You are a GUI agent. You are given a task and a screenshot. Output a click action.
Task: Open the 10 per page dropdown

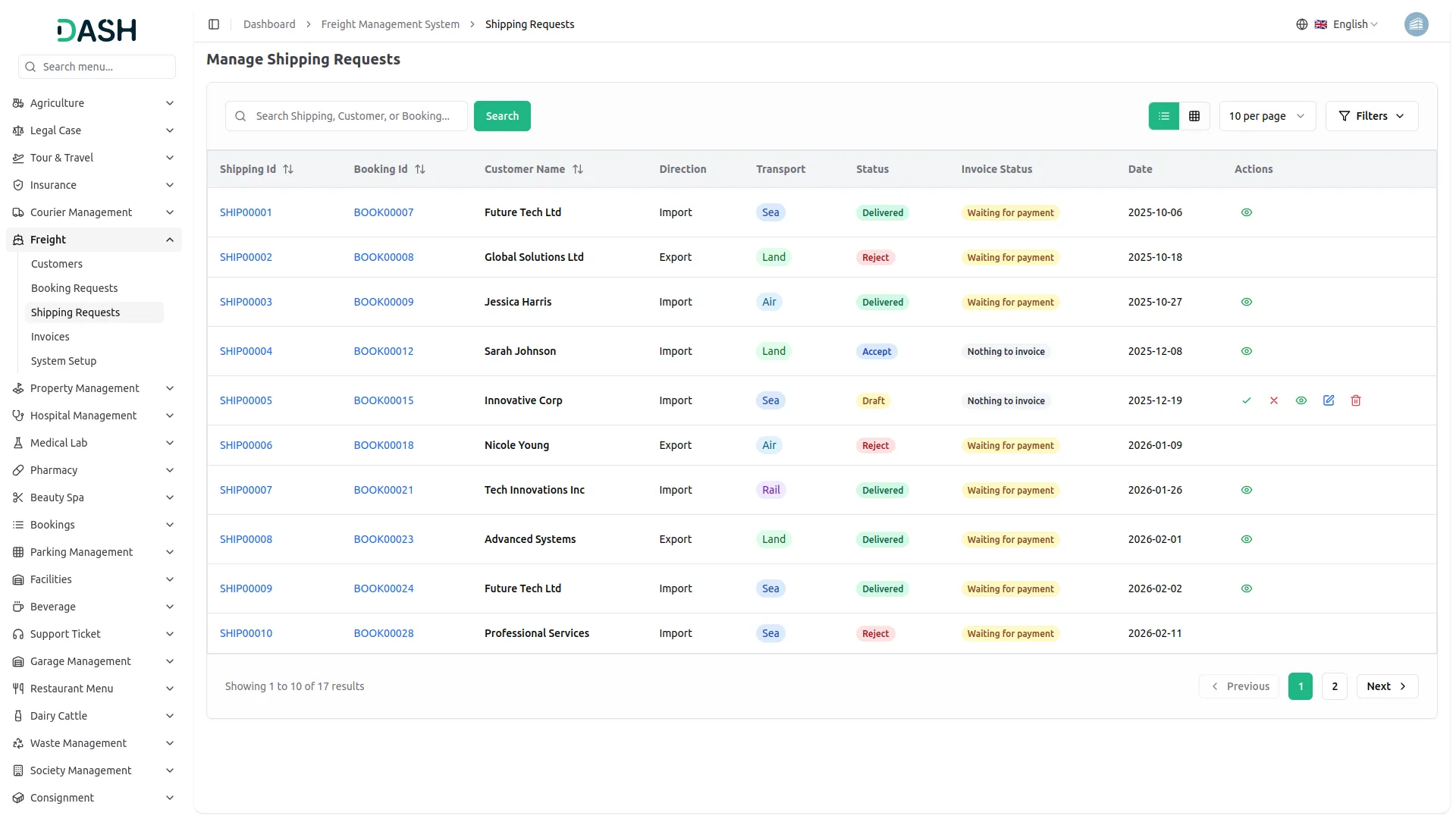pos(1267,115)
